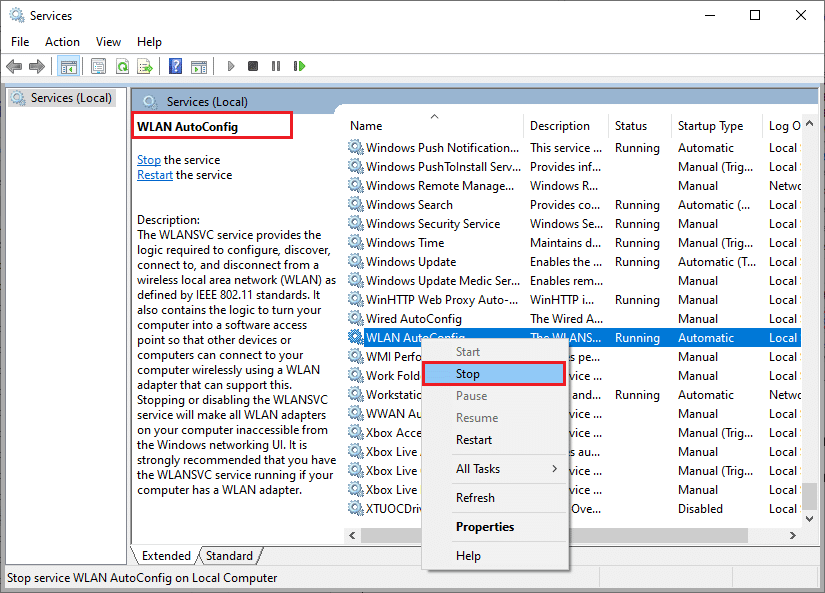
Task: Open the File menu
Action: 20,42
